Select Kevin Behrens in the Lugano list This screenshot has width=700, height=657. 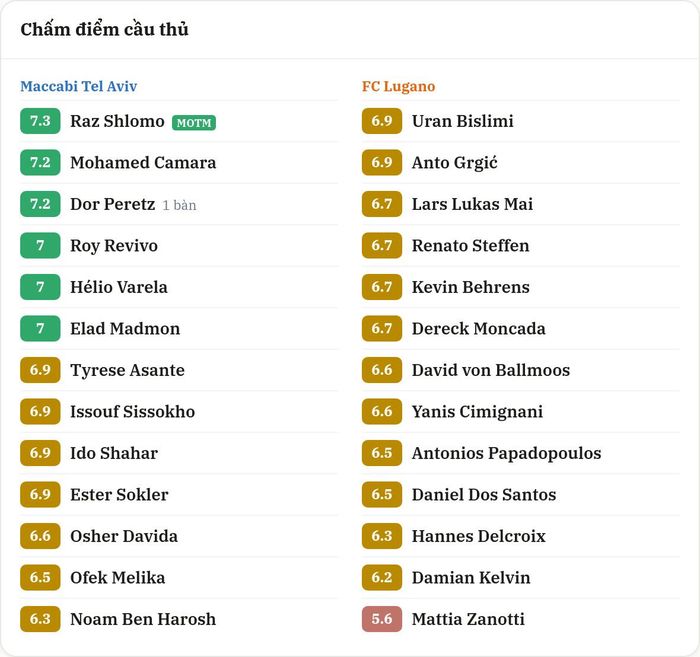471,287
